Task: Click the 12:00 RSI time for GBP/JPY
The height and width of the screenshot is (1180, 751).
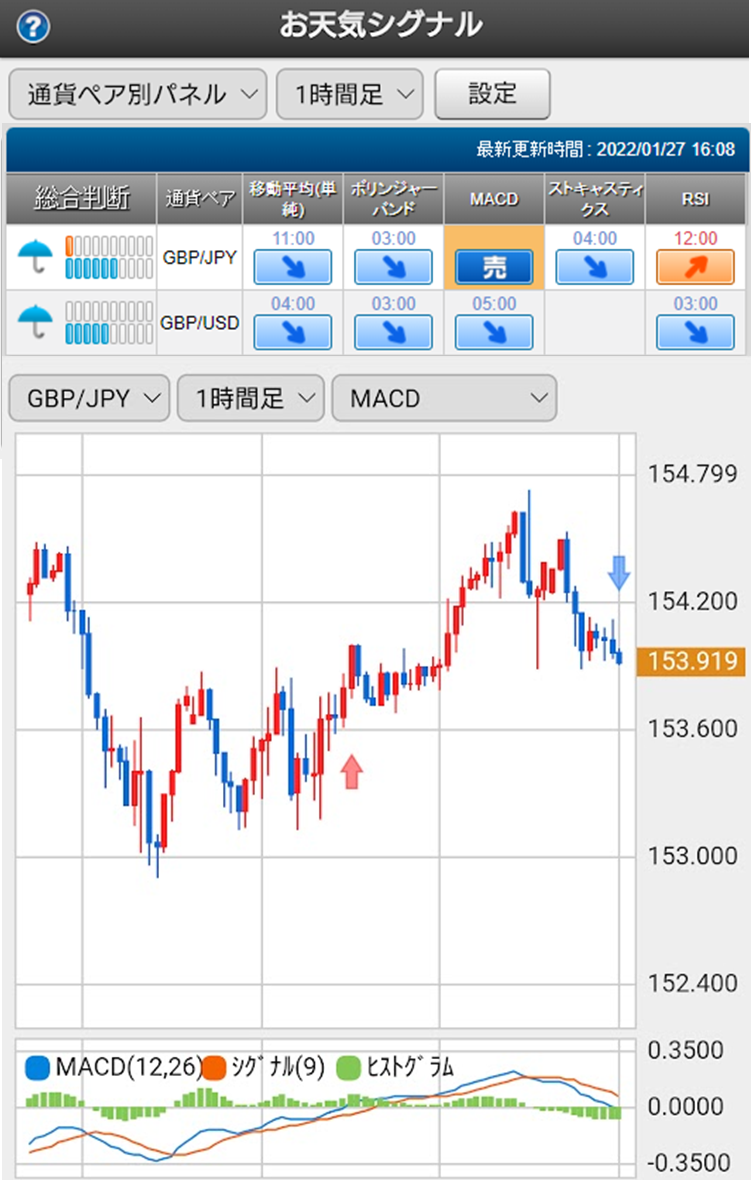Action: (x=695, y=239)
